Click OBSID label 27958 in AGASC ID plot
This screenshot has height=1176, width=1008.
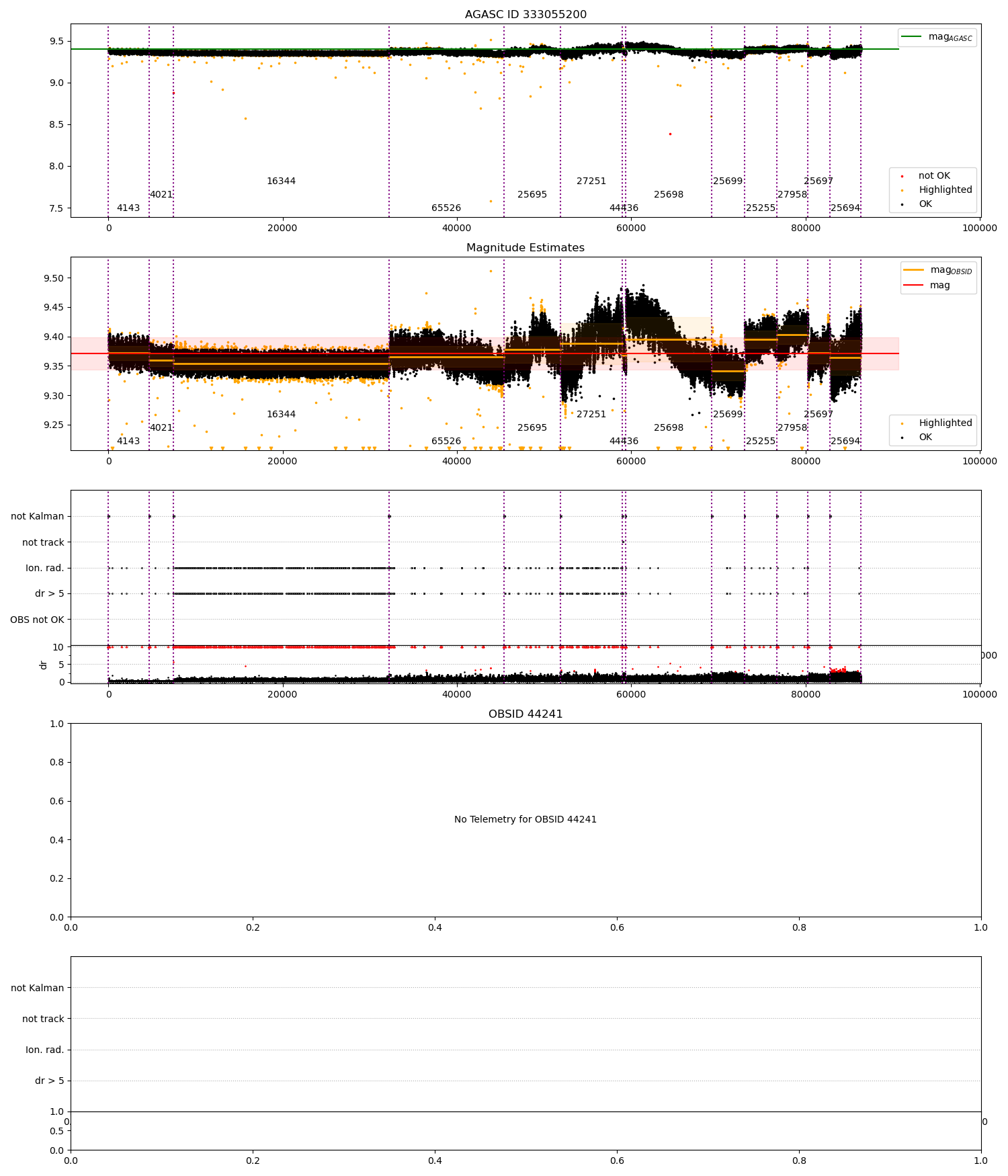tap(792, 194)
